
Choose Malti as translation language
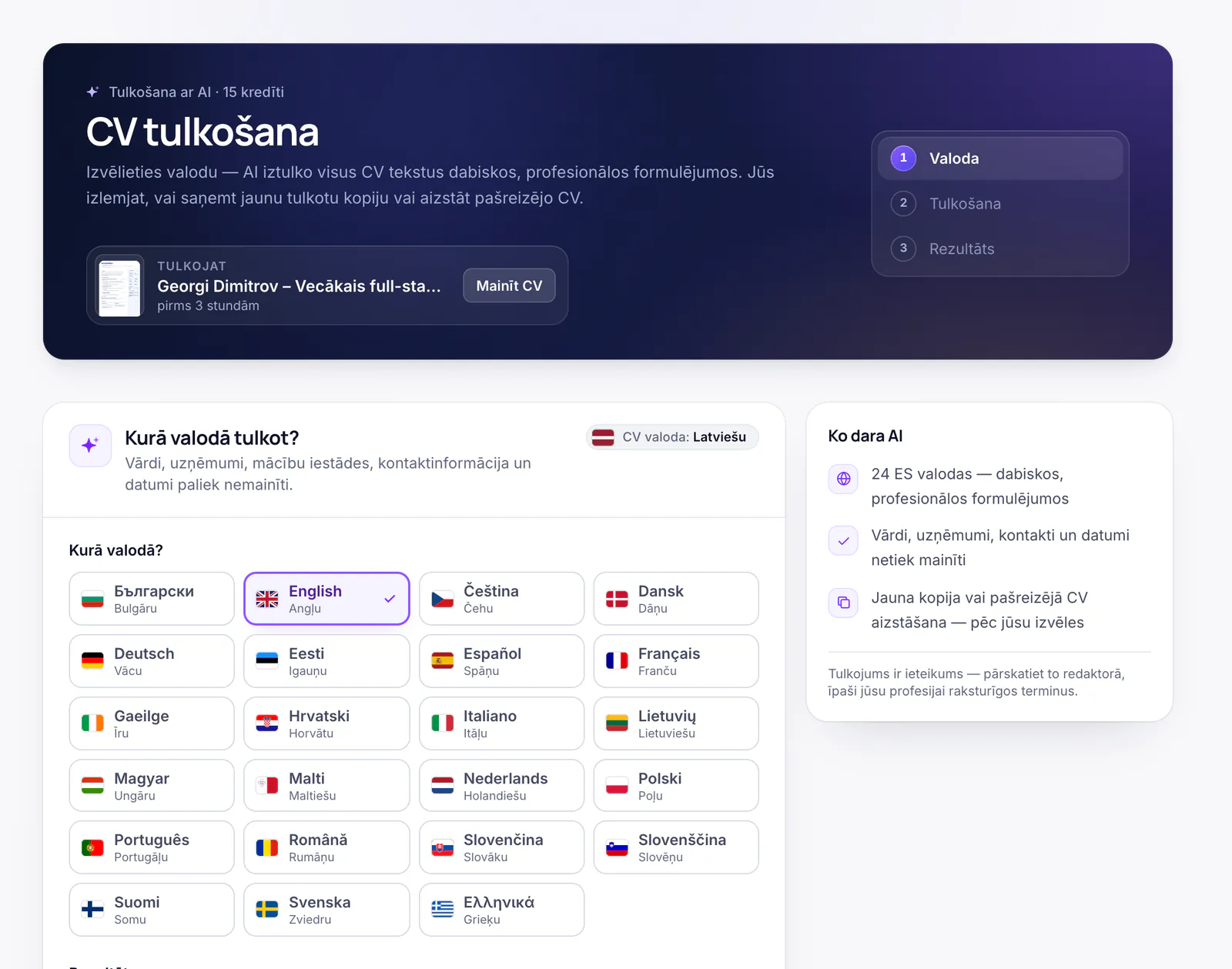(x=326, y=786)
